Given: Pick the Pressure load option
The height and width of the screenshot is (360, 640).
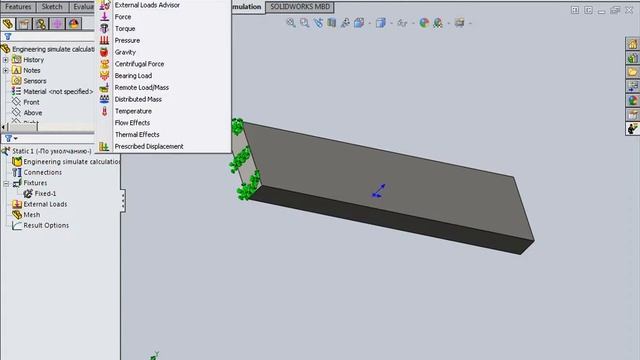Looking at the screenshot, I should [127, 40].
